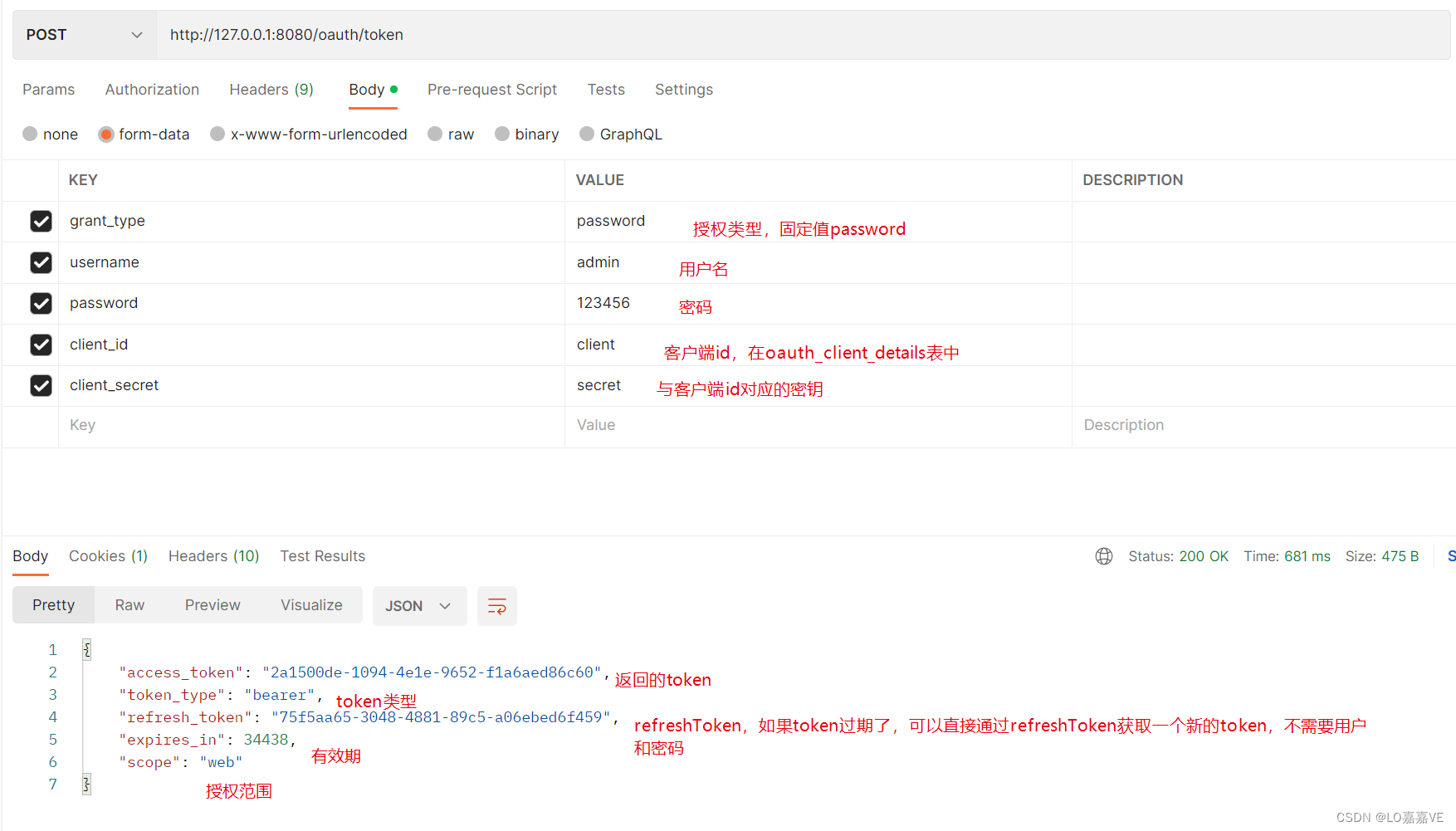Image resolution: width=1456 pixels, height=831 pixels.
Task: Click the Visualize response option
Action: click(311, 604)
